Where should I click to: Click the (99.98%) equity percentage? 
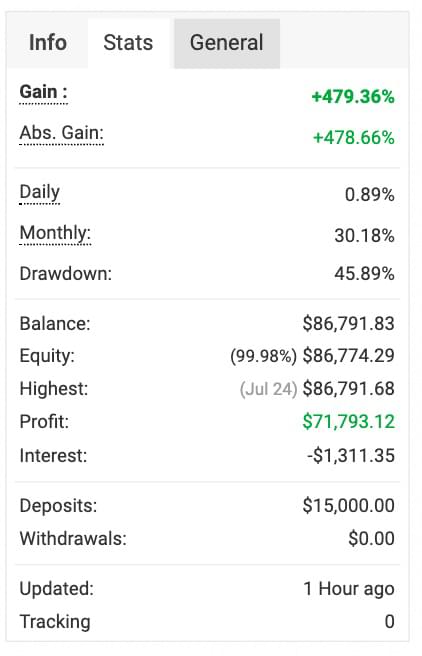click(263, 356)
